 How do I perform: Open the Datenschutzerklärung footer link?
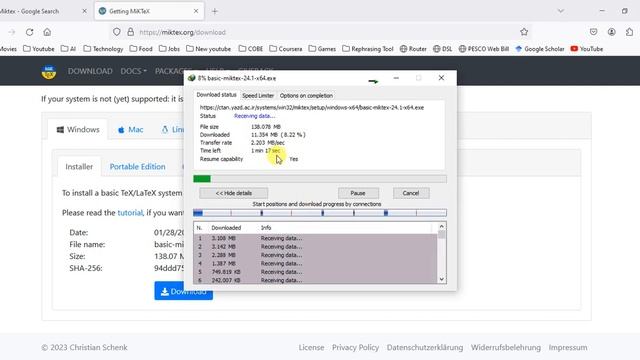click(425, 347)
